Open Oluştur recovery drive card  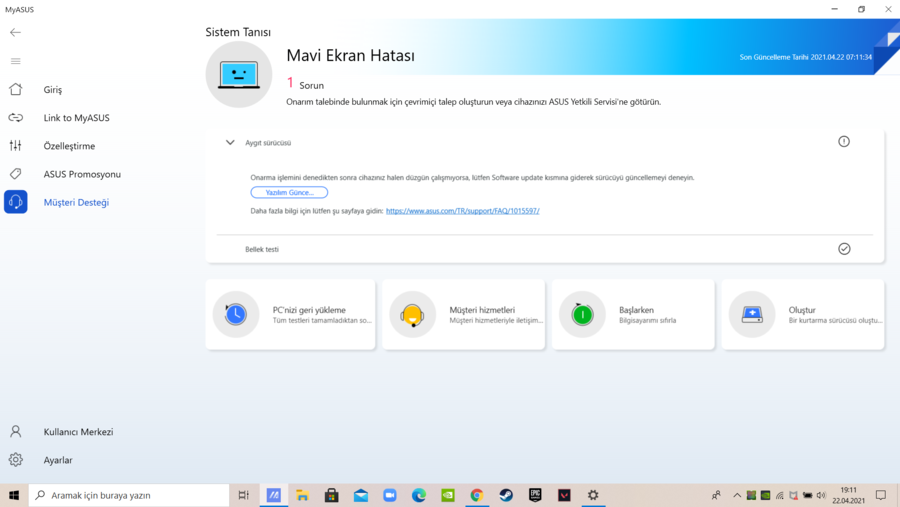803,315
